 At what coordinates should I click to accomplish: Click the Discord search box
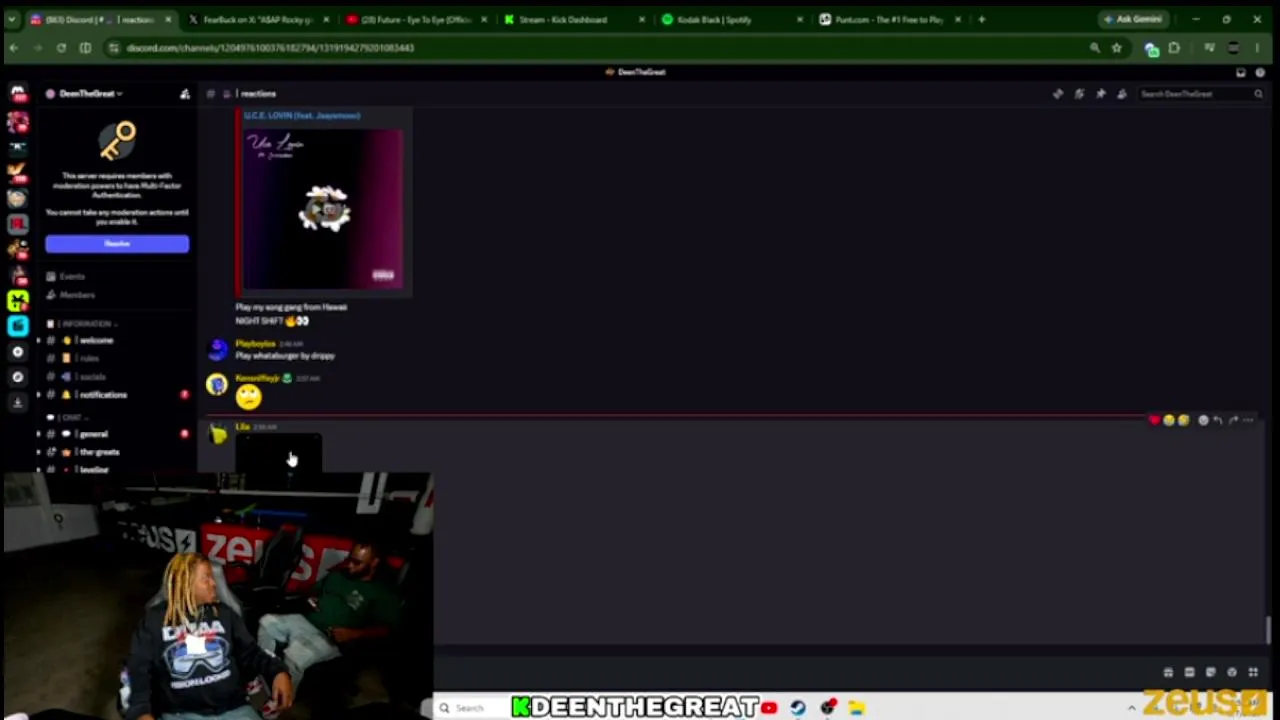coord(1201,94)
